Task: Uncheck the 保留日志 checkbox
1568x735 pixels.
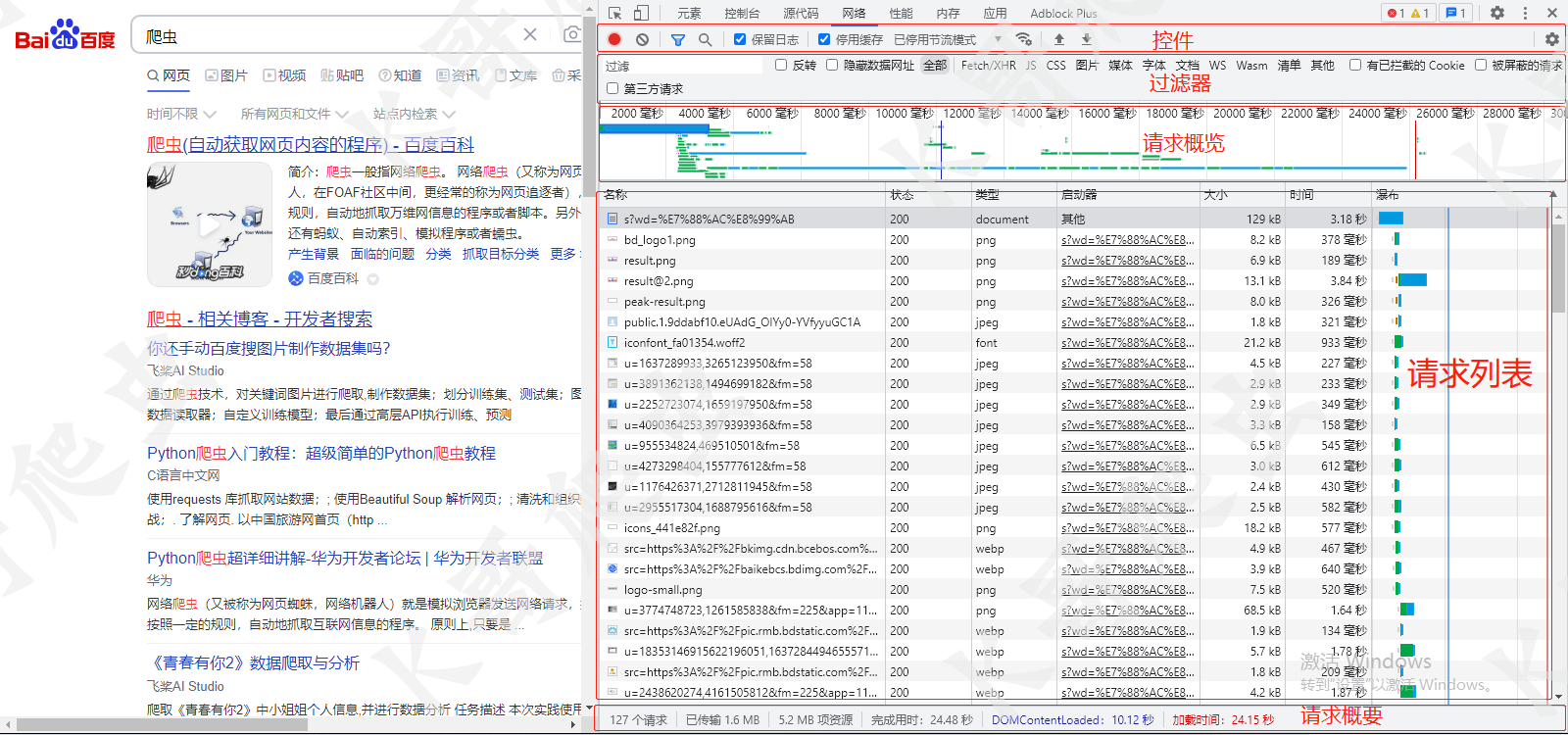Action: pos(740,39)
